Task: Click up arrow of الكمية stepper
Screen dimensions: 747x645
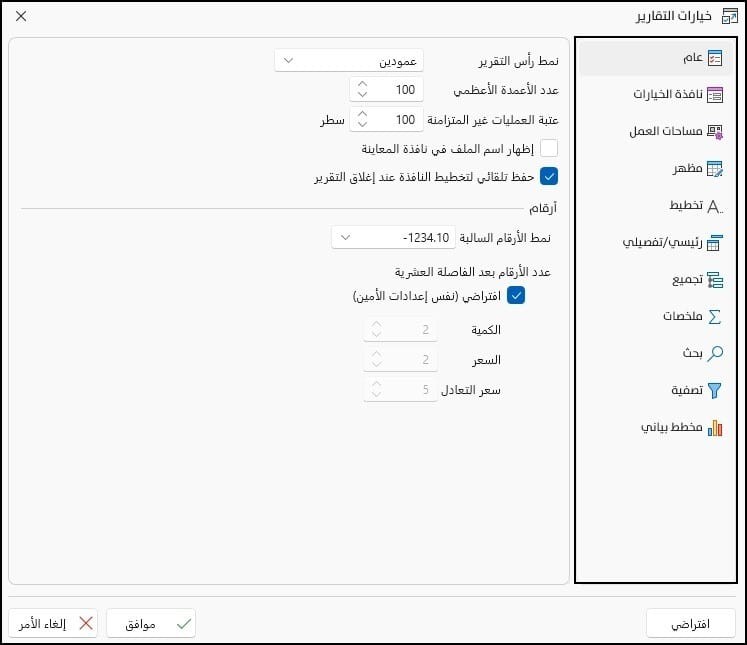Action: point(376,324)
